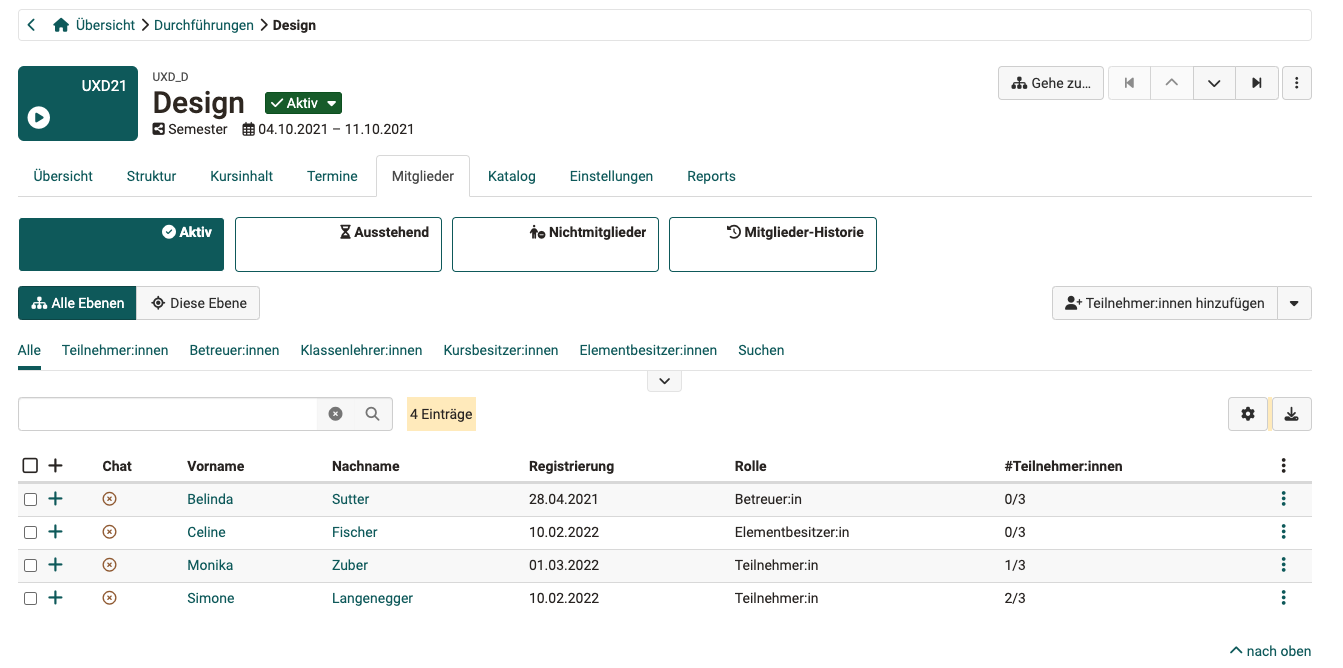Filter by Teilnehmer:innen role
The image size is (1343, 668).
click(115, 350)
